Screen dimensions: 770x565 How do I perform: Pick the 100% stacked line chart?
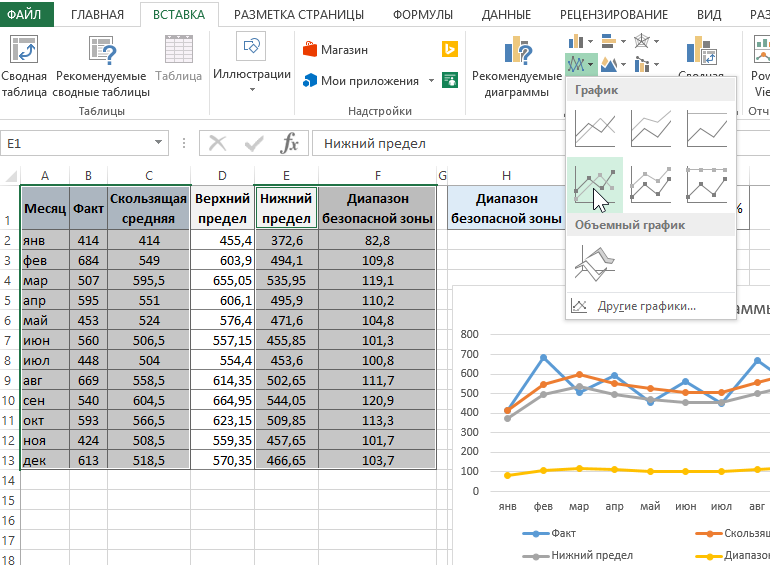tap(707, 129)
